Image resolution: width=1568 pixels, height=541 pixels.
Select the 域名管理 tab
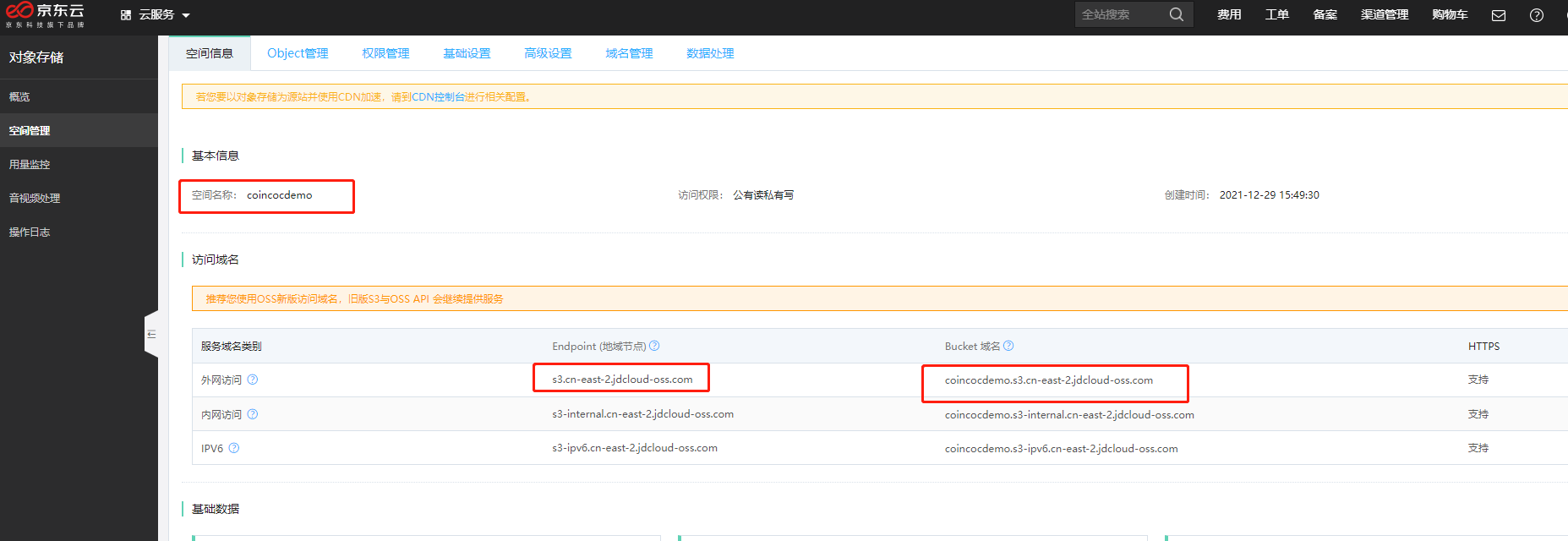pyautogui.click(x=629, y=53)
